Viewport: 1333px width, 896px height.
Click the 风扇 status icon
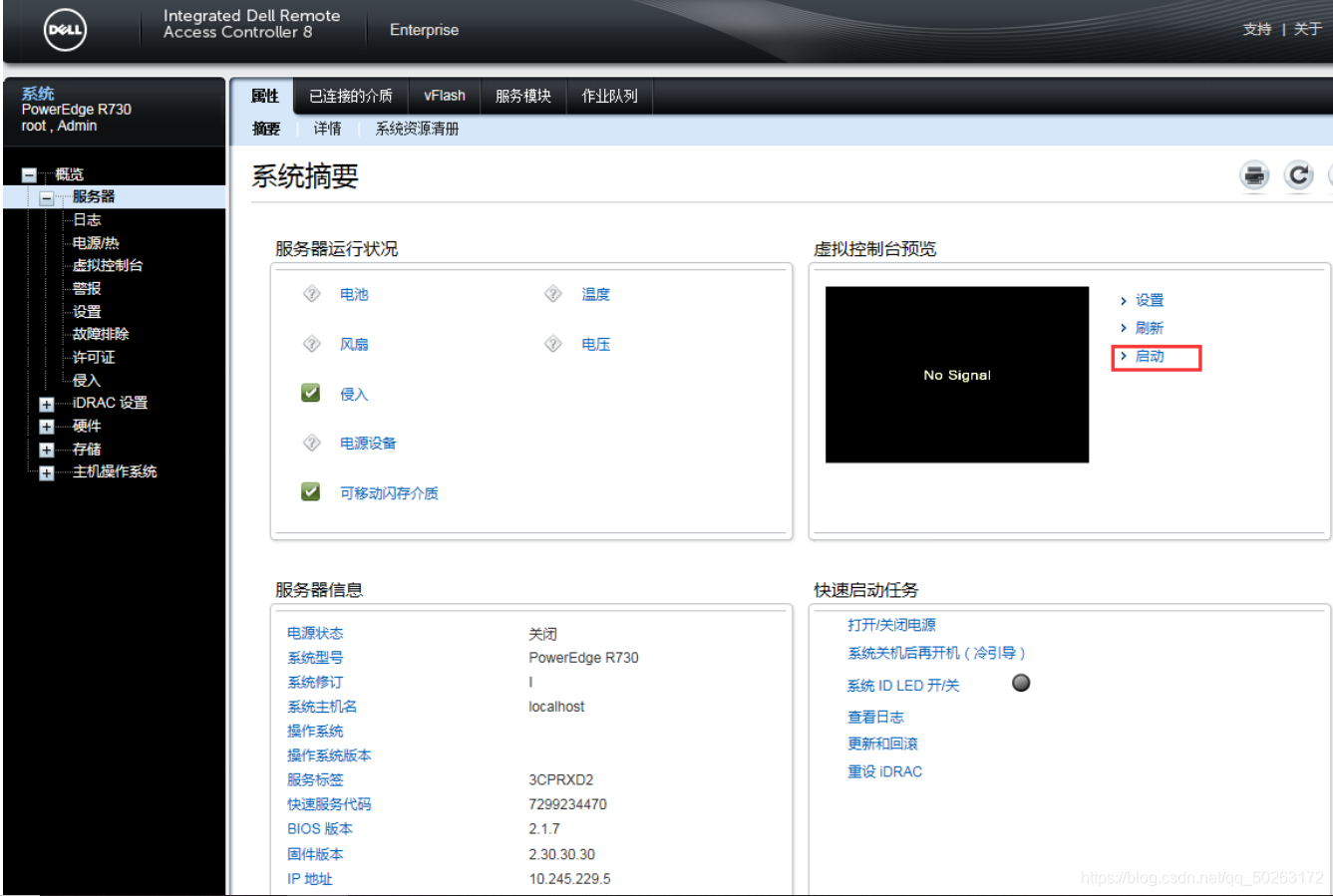pyautogui.click(x=311, y=344)
